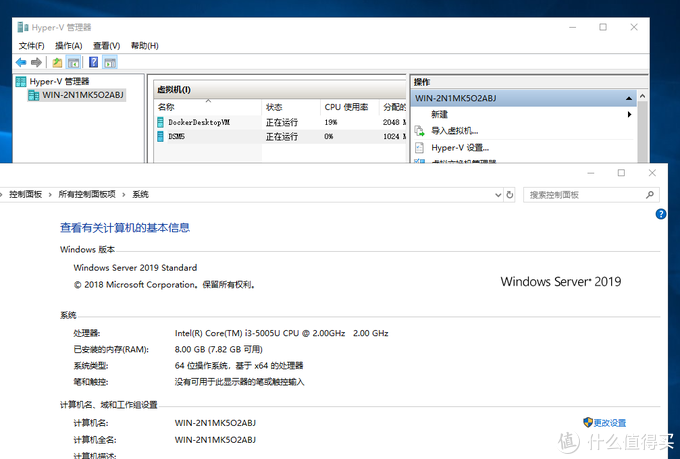This screenshot has width=680, height=459.
Task: Click the import virtual machine icon
Action: coord(419,131)
